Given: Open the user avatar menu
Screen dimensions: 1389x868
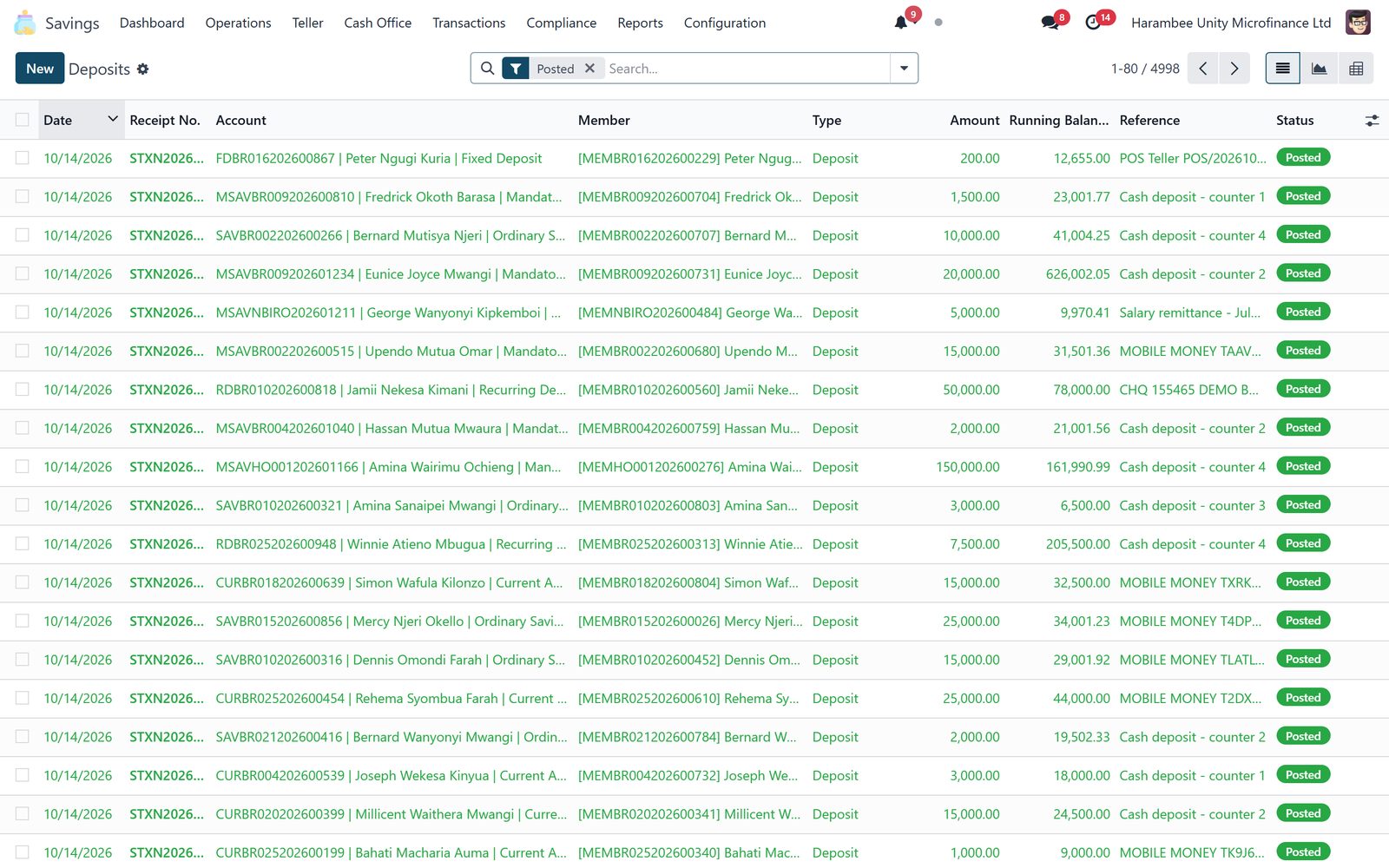Looking at the screenshot, I should [x=1358, y=23].
